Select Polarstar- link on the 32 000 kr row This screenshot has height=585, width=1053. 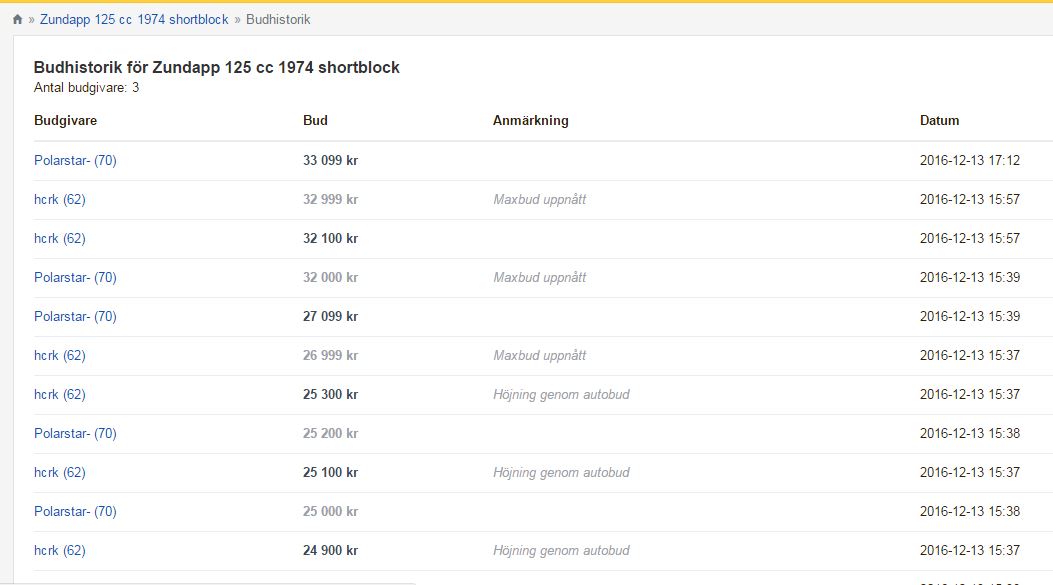[75, 277]
